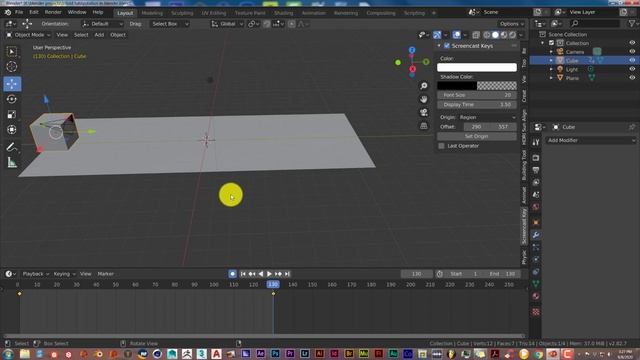Open the timeline Marker menu
The image size is (640, 360).
click(x=105, y=274)
